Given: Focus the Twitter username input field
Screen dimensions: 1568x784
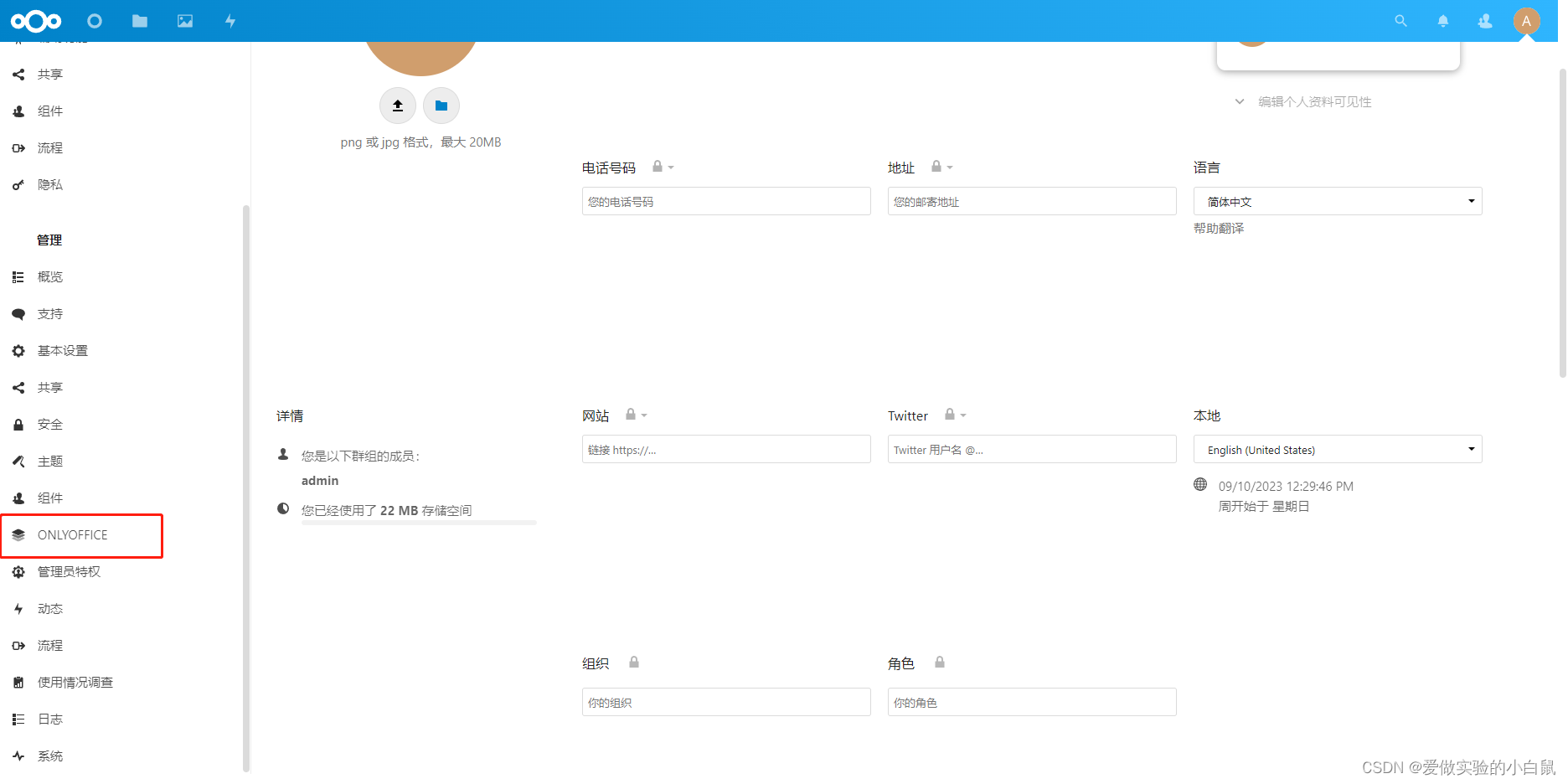Looking at the screenshot, I should (1032, 449).
